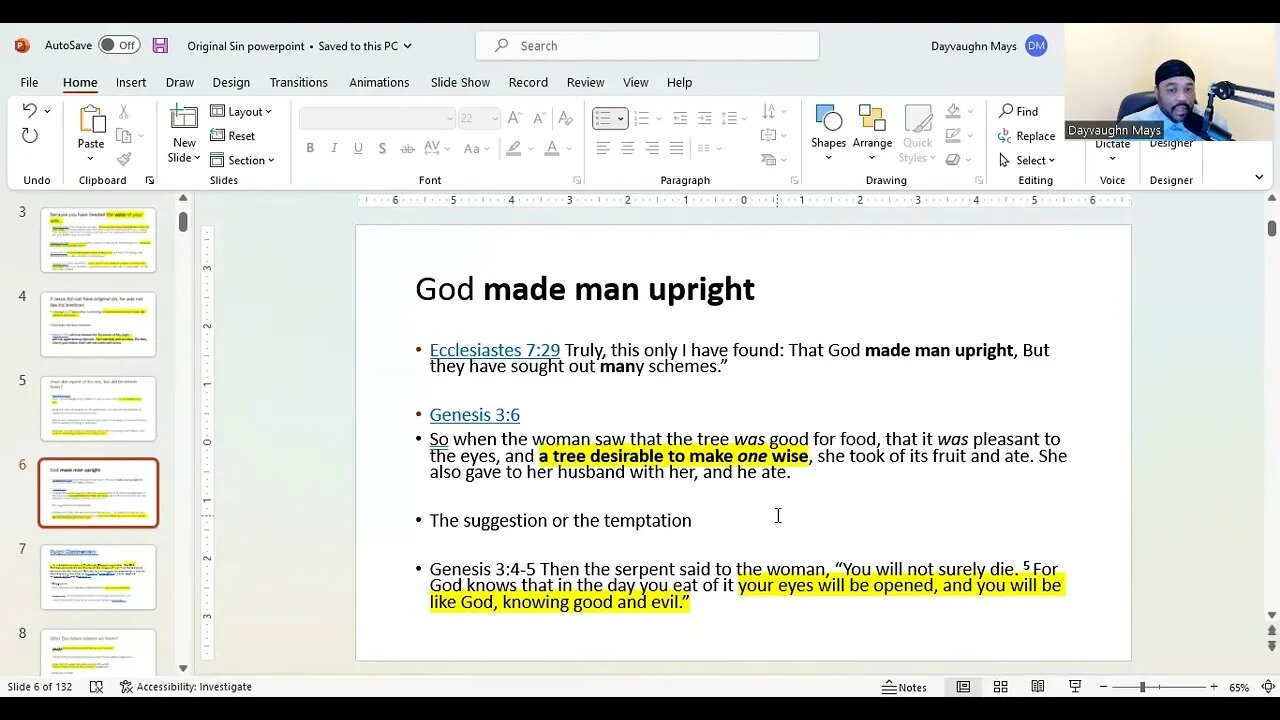
Task: Toggle Italic formatting
Action: pos(334,148)
